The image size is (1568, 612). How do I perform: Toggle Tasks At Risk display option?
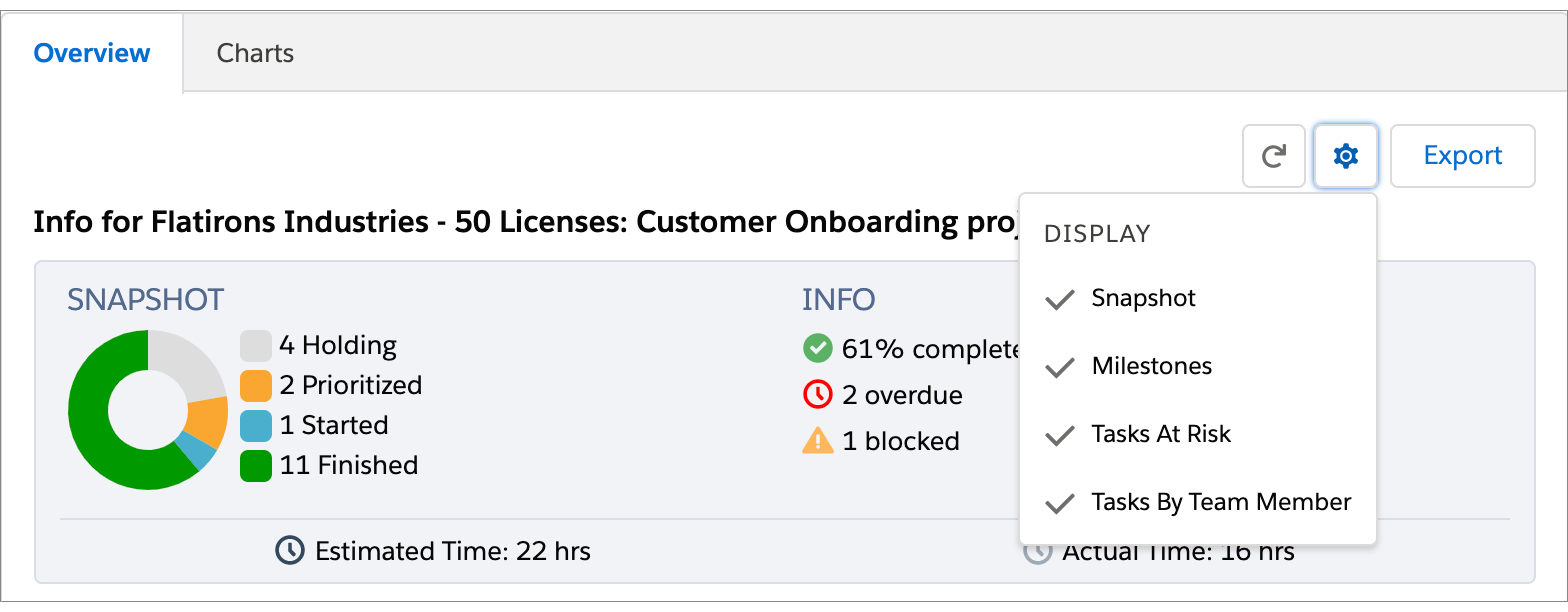[x=1198, y=434]
